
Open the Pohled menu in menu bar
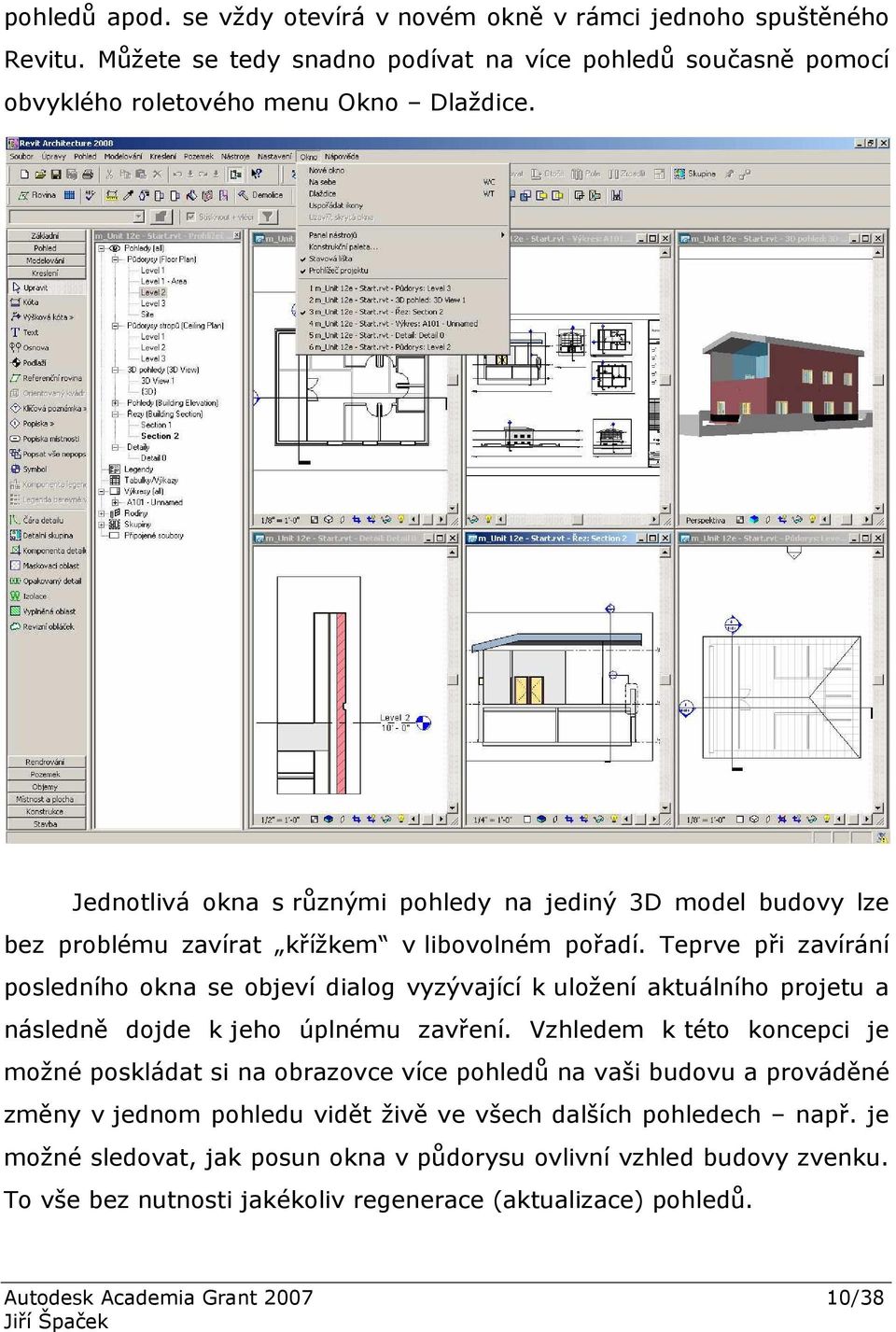click(x=85, y=157)
